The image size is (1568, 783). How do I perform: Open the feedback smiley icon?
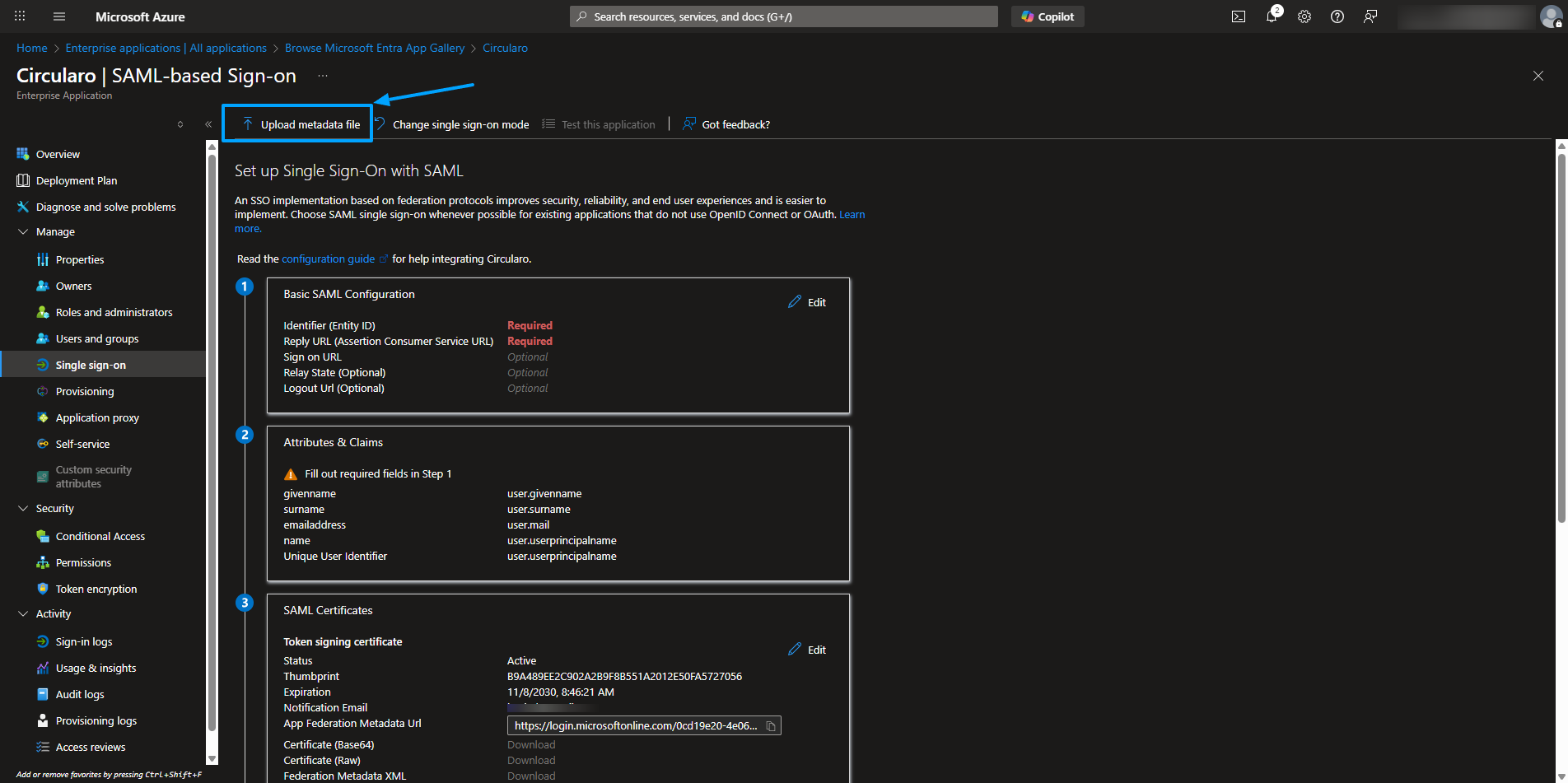pos(1370,16)
